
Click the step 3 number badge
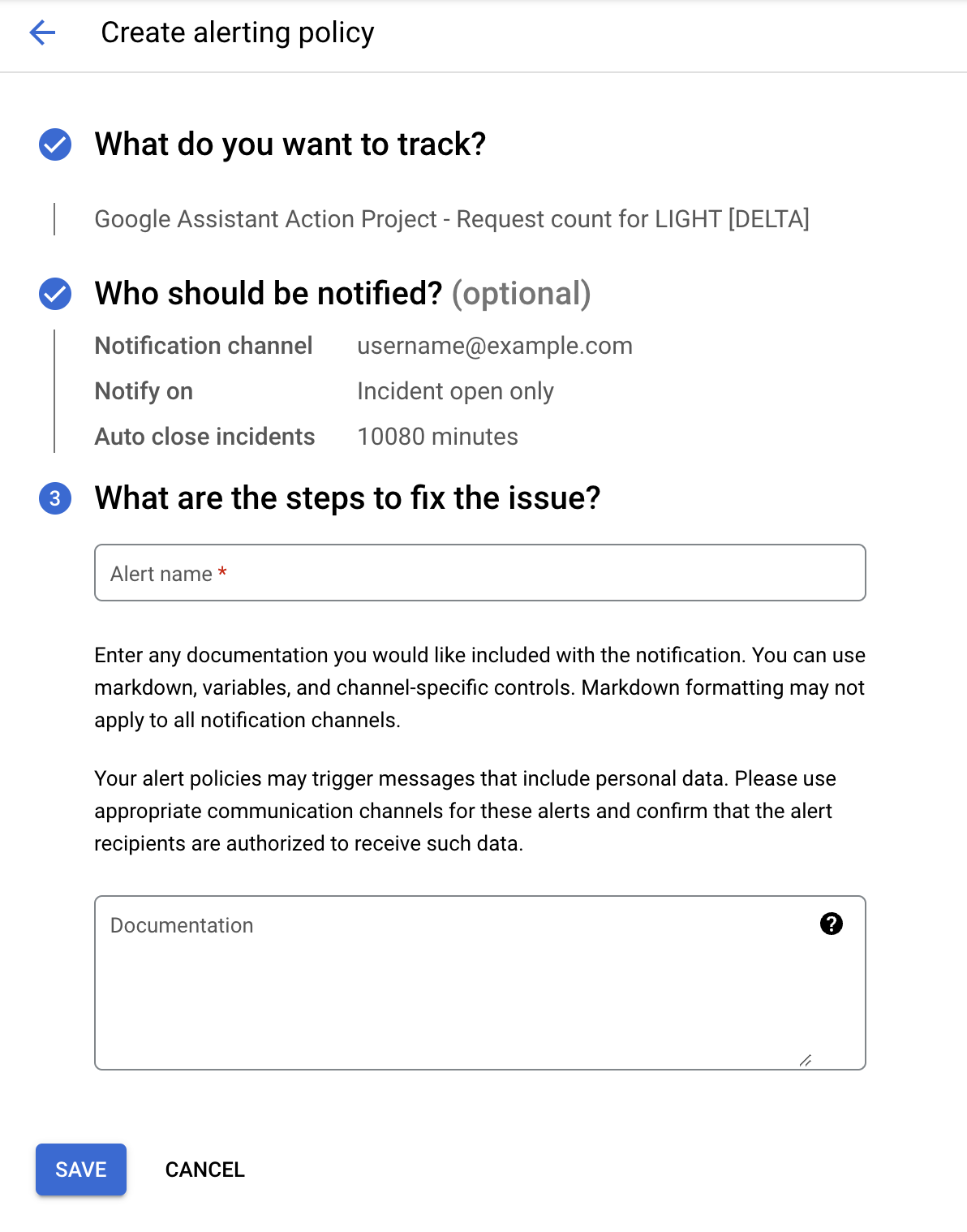55,498
